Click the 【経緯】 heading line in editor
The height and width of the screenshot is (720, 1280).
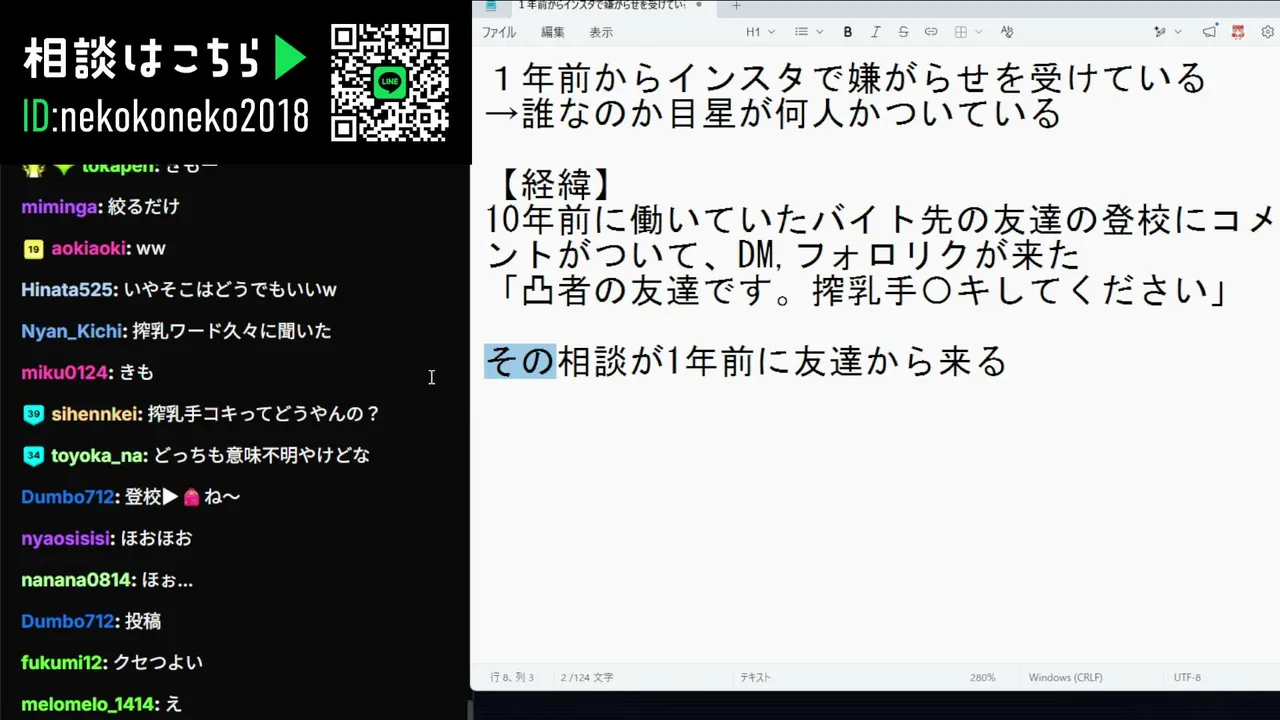[556, 184]
